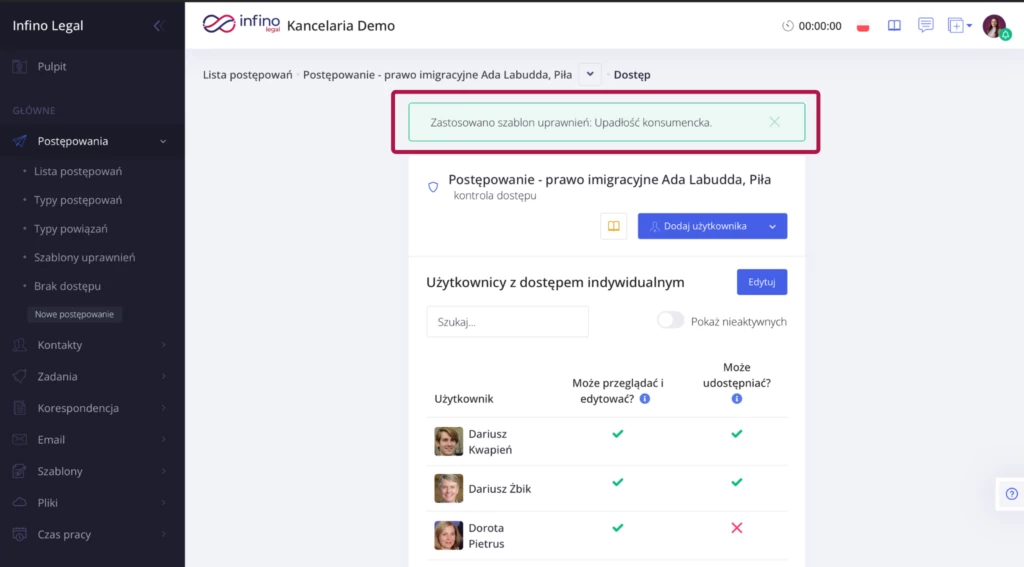Open the breadcrumb dropdown arrow

click(590, 74)
